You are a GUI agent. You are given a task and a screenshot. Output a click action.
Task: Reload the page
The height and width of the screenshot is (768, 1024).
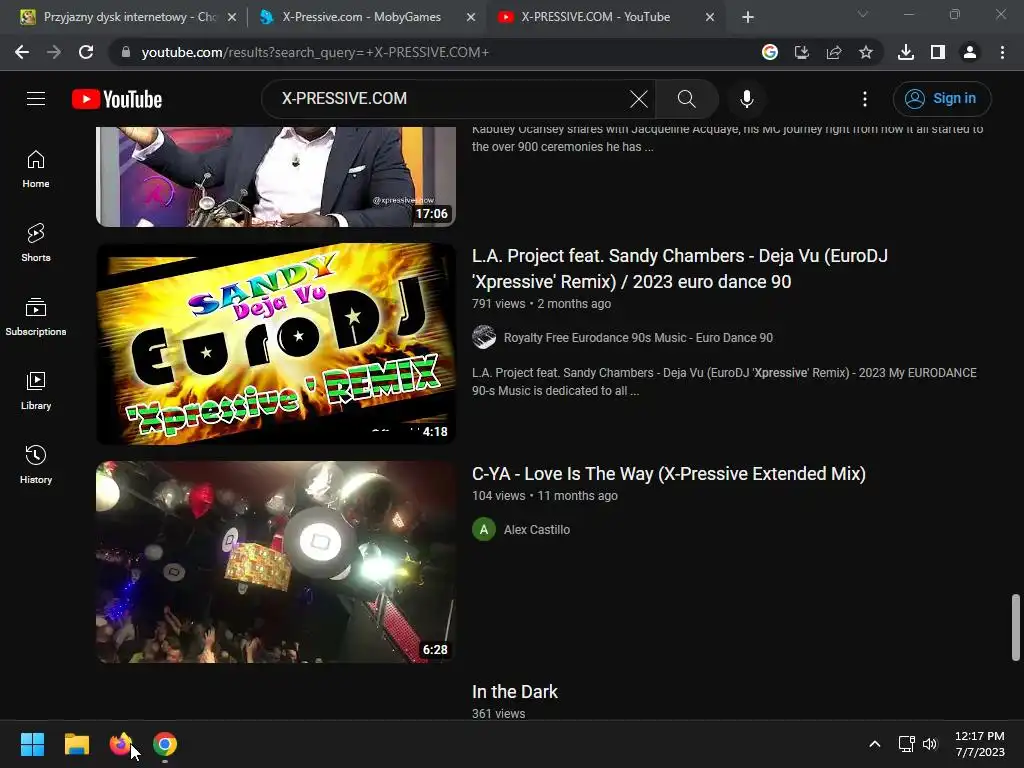pyautogui.click(x=86, y=52)
